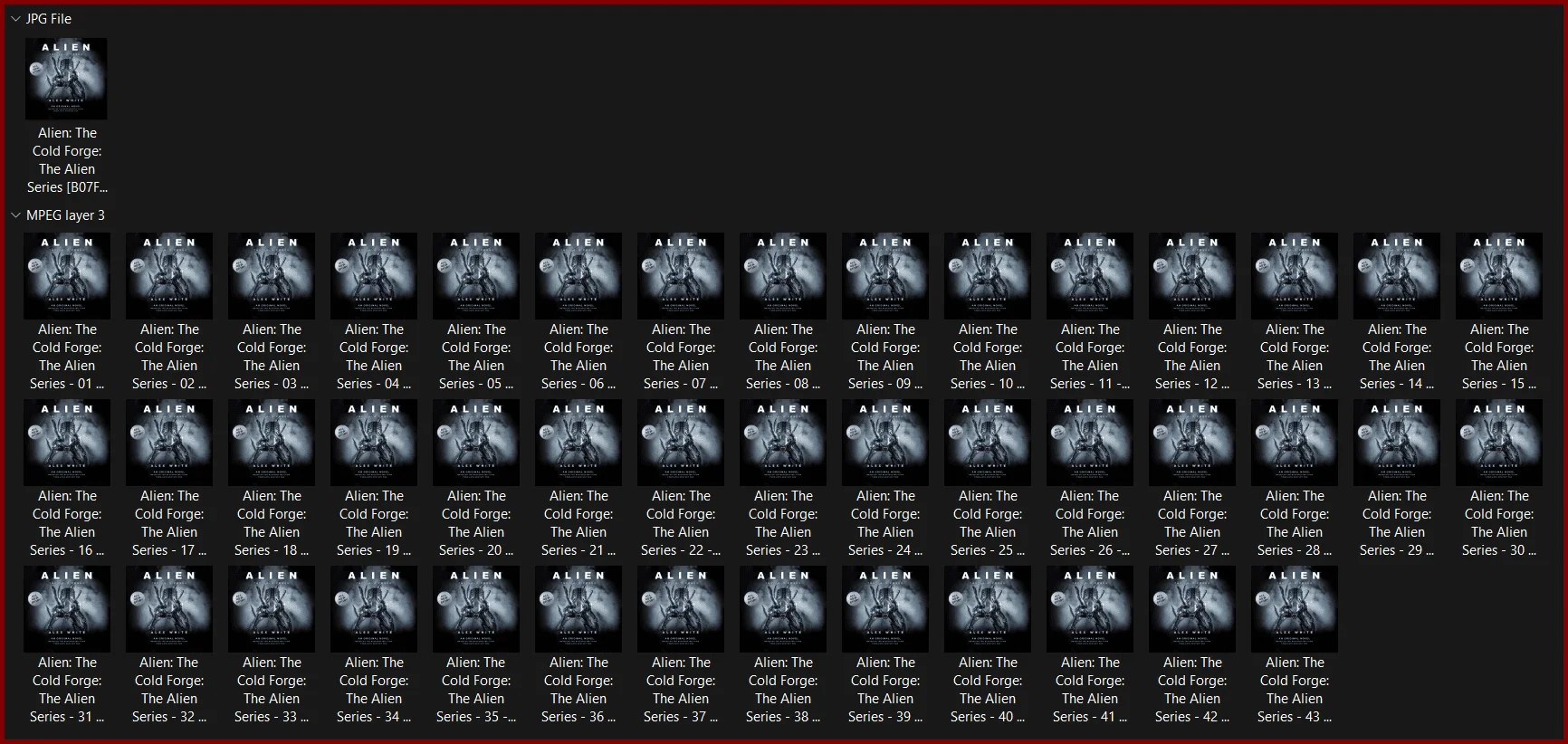The width and height of the screenshot is (1568, 744).
Task: Select audio file thumbnail Series - 28
Action: coord(1295,443)
